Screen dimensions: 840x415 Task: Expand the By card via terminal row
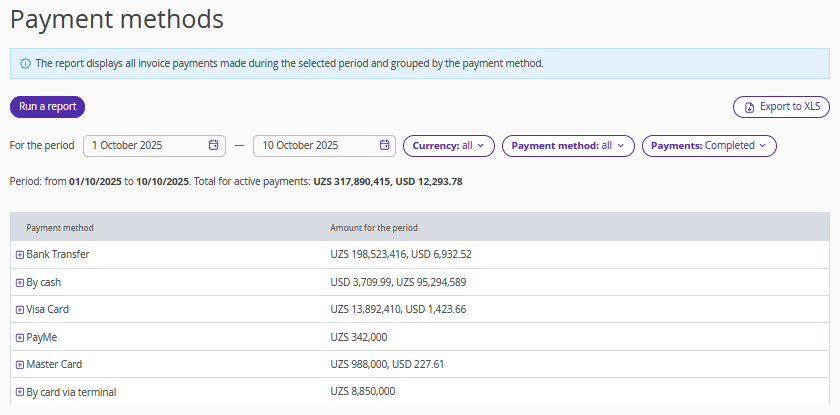(x=20, y=392)
